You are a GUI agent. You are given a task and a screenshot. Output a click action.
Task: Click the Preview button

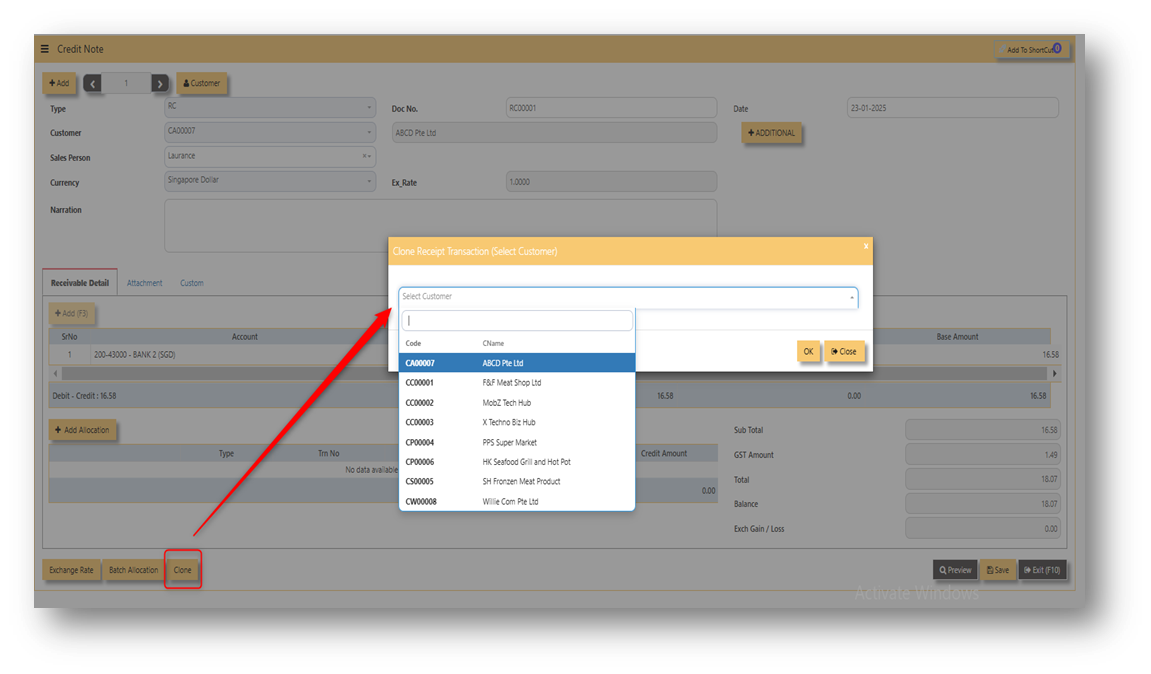(955, 570)
